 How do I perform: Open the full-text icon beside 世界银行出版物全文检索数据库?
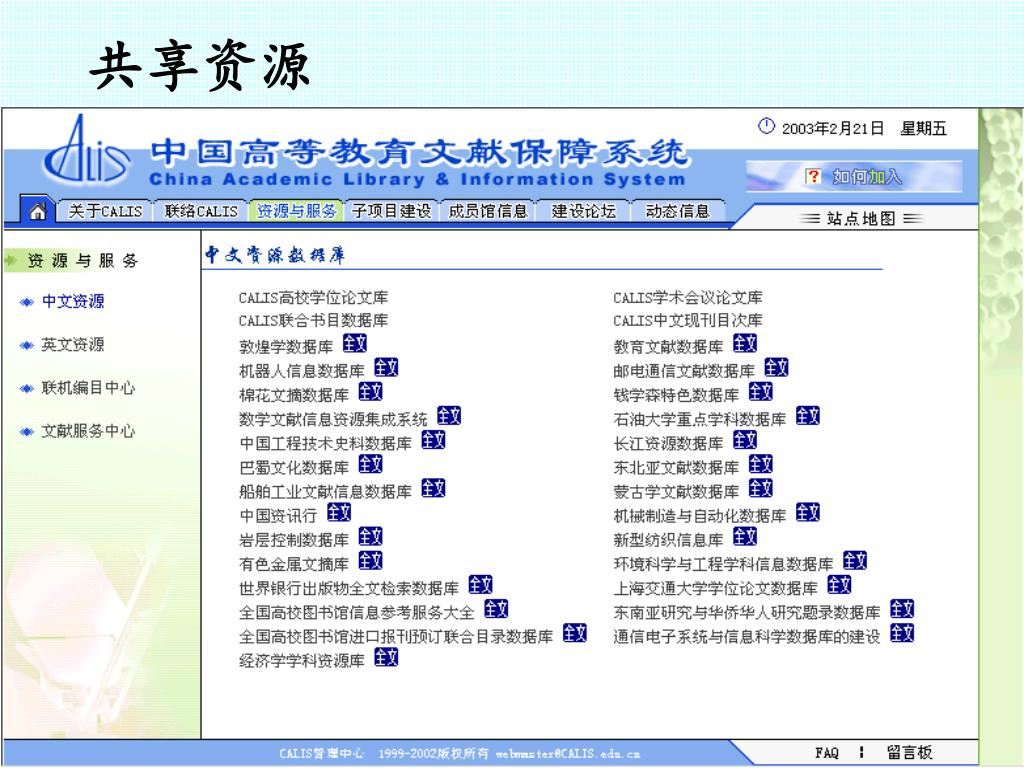(x=480, y=585)
